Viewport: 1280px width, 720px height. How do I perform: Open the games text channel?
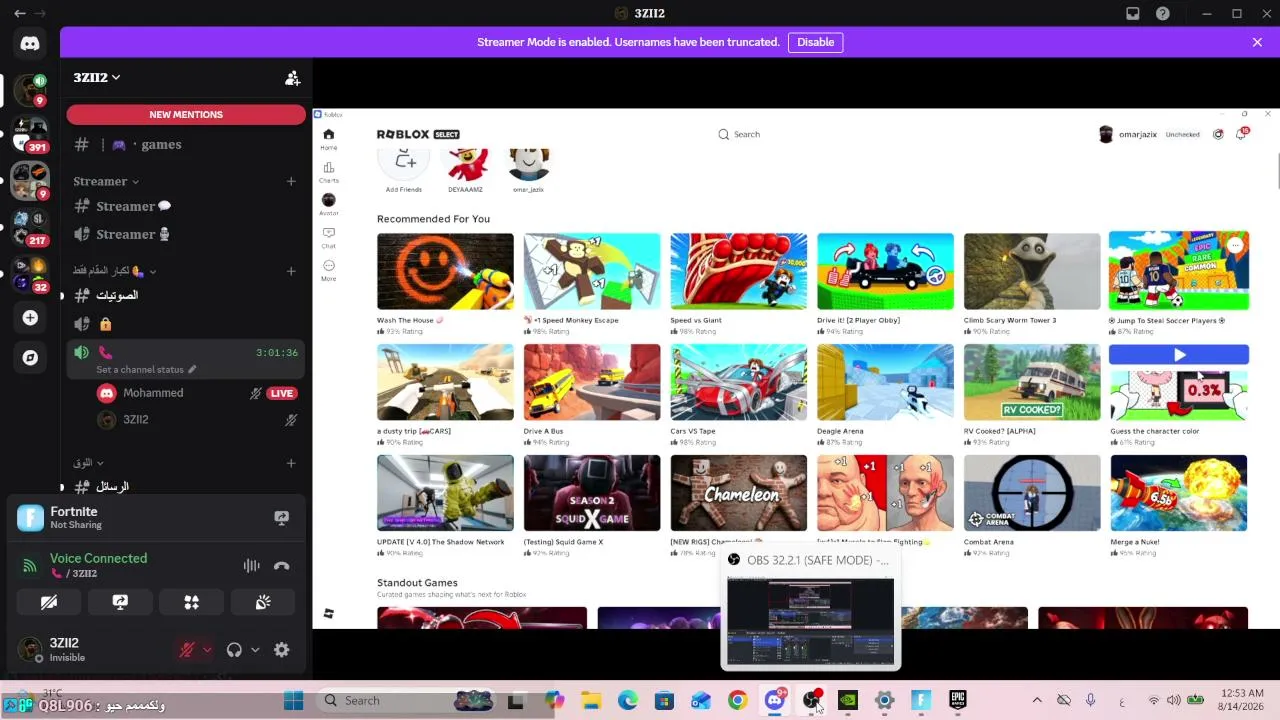coord(186,145)
